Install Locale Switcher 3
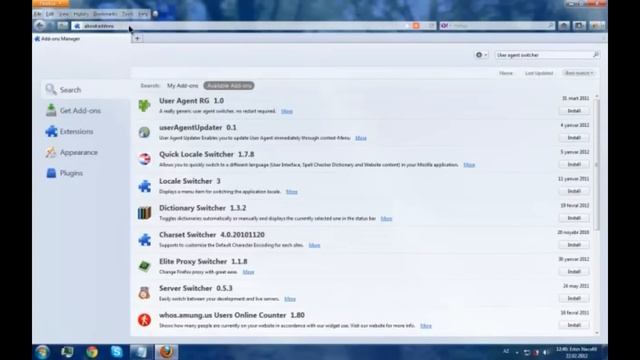Viewport: 640px width, 360px height. 574,191
